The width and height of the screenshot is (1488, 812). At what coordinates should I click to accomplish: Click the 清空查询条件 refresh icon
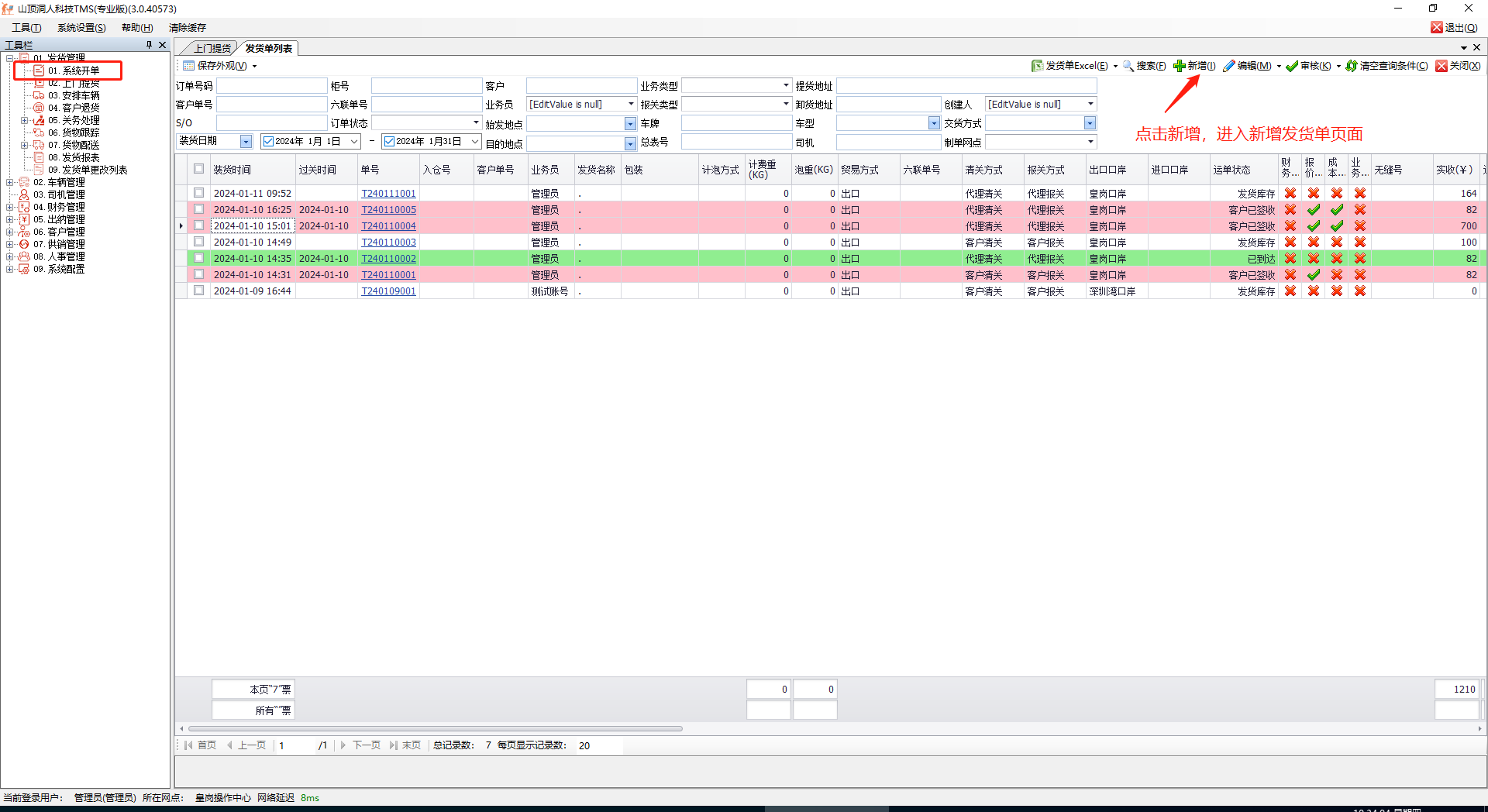point(1352,66)
